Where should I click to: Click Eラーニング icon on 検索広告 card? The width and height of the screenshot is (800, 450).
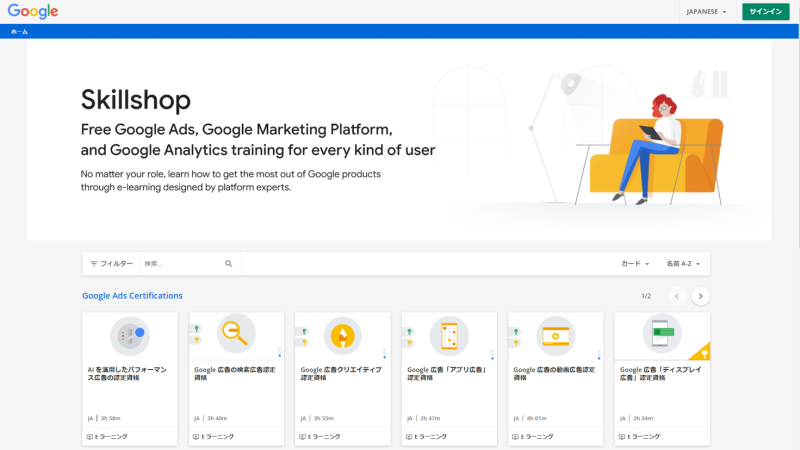(196, 437)
